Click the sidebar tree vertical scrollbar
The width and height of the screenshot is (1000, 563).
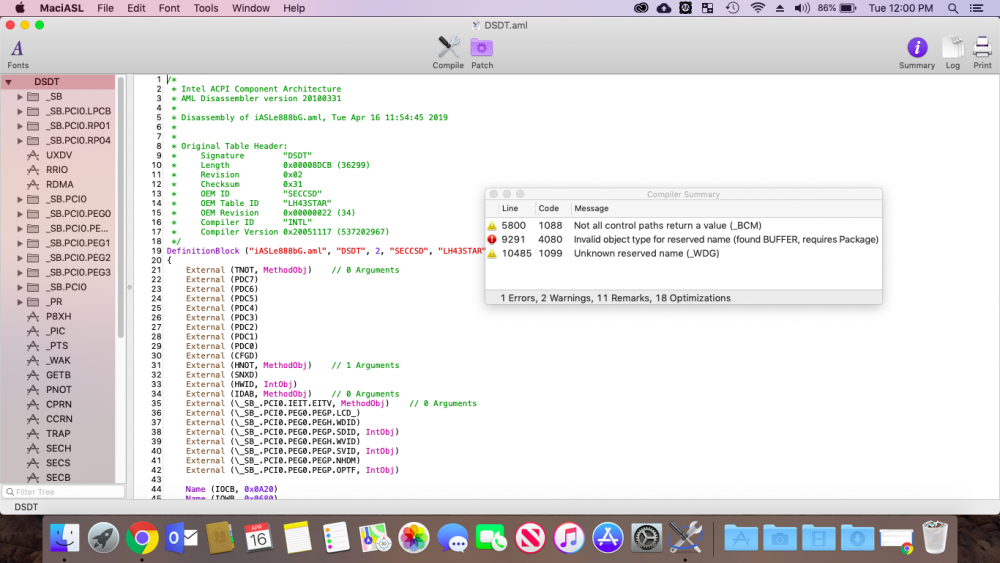click(121, 207)
